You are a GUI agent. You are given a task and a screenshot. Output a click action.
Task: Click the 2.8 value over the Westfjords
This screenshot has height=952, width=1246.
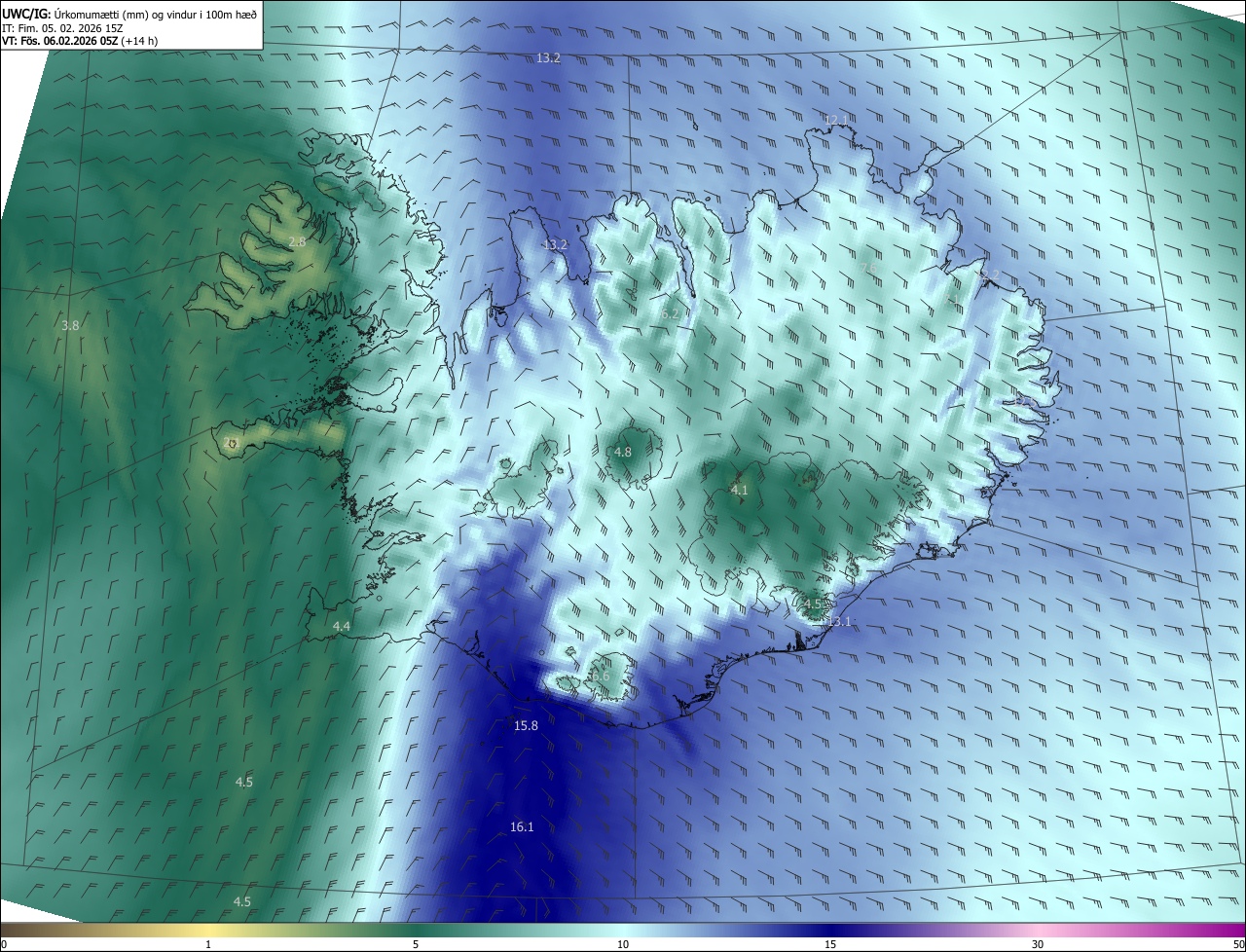click(x=297, y=241)
